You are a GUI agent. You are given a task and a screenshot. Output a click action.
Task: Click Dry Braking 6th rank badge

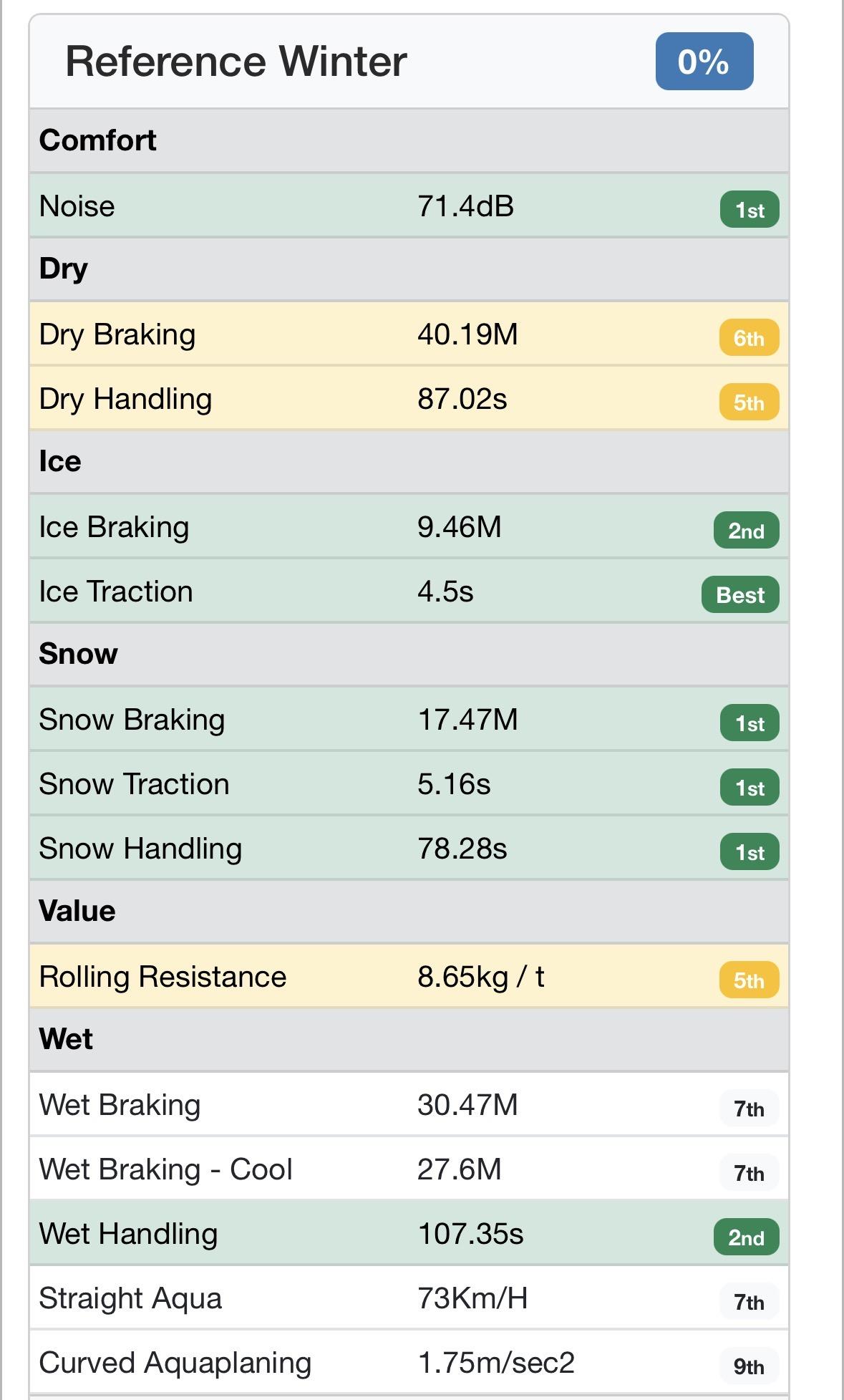(748, 338)
